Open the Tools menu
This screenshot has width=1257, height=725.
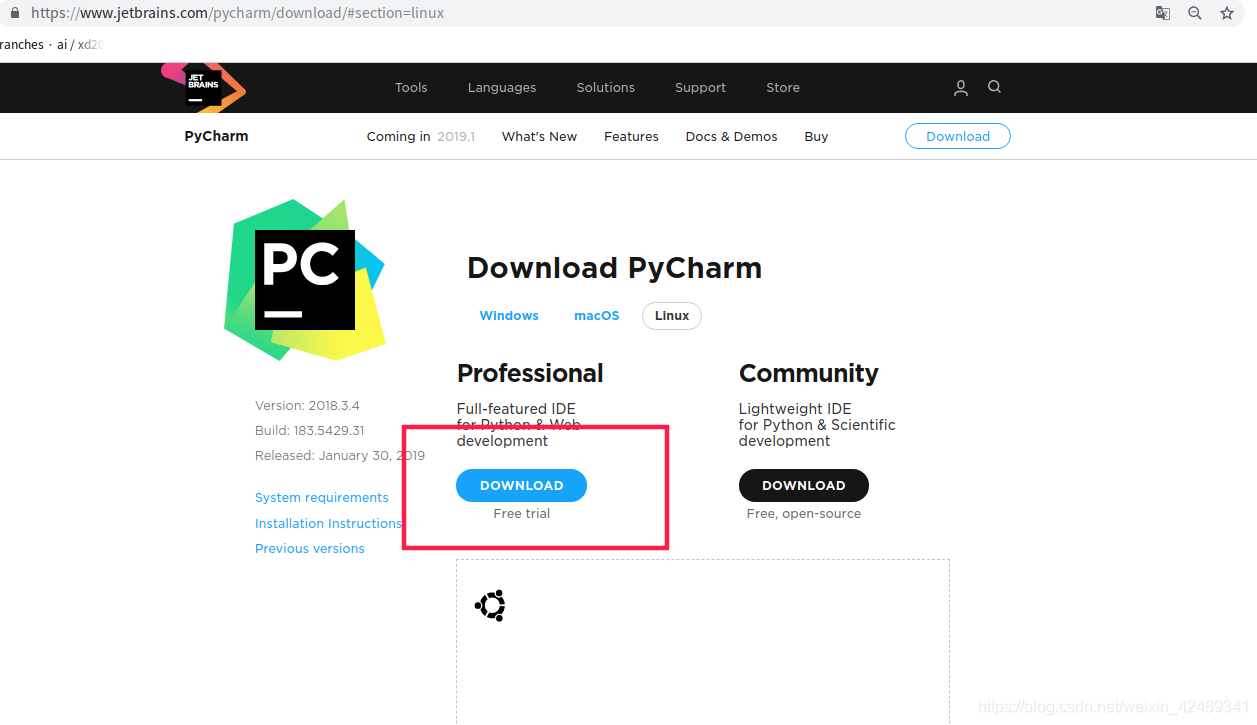pyautogui.click(x=411, y=88)
